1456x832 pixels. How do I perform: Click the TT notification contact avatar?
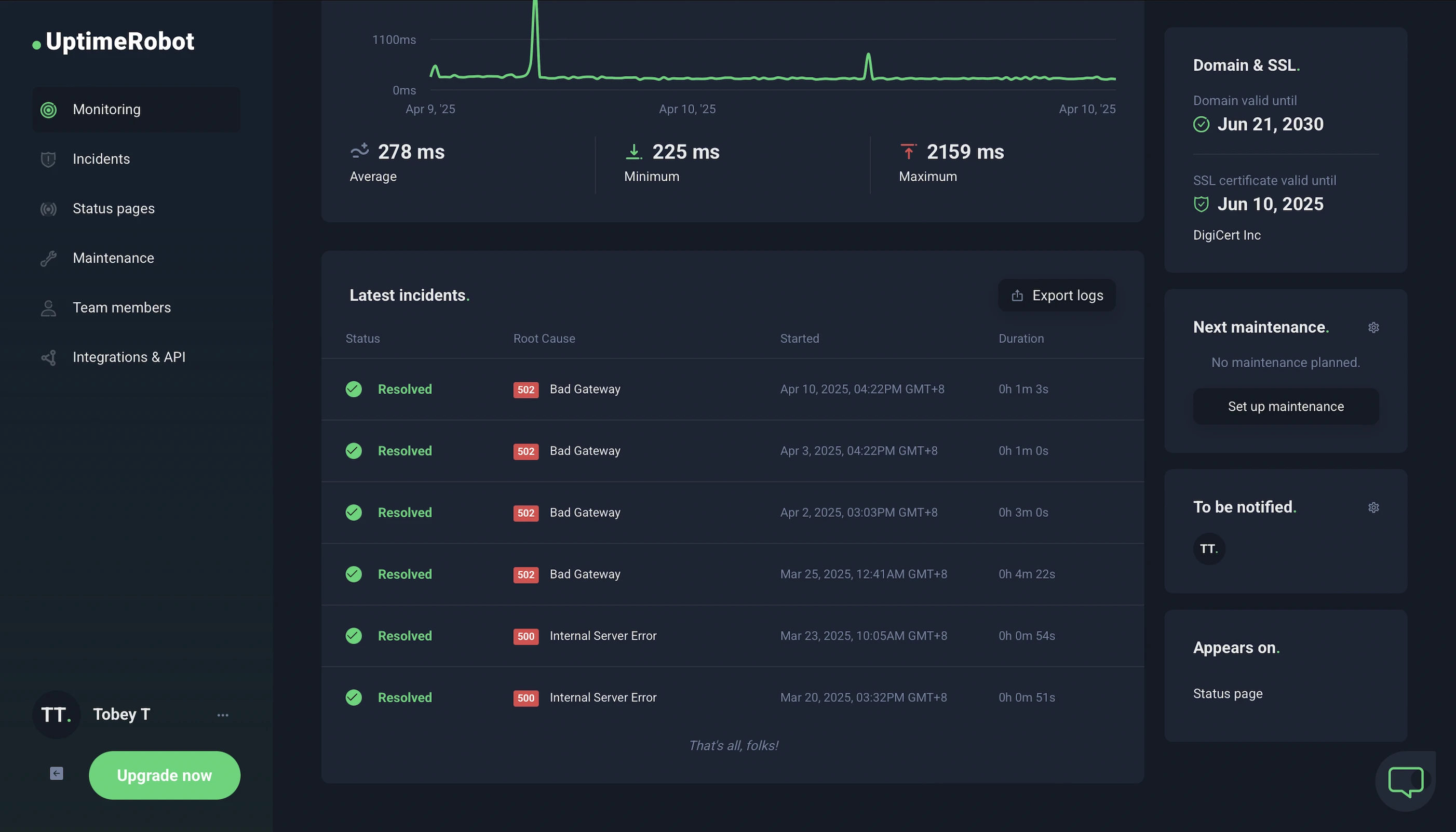click(1209, 548)
